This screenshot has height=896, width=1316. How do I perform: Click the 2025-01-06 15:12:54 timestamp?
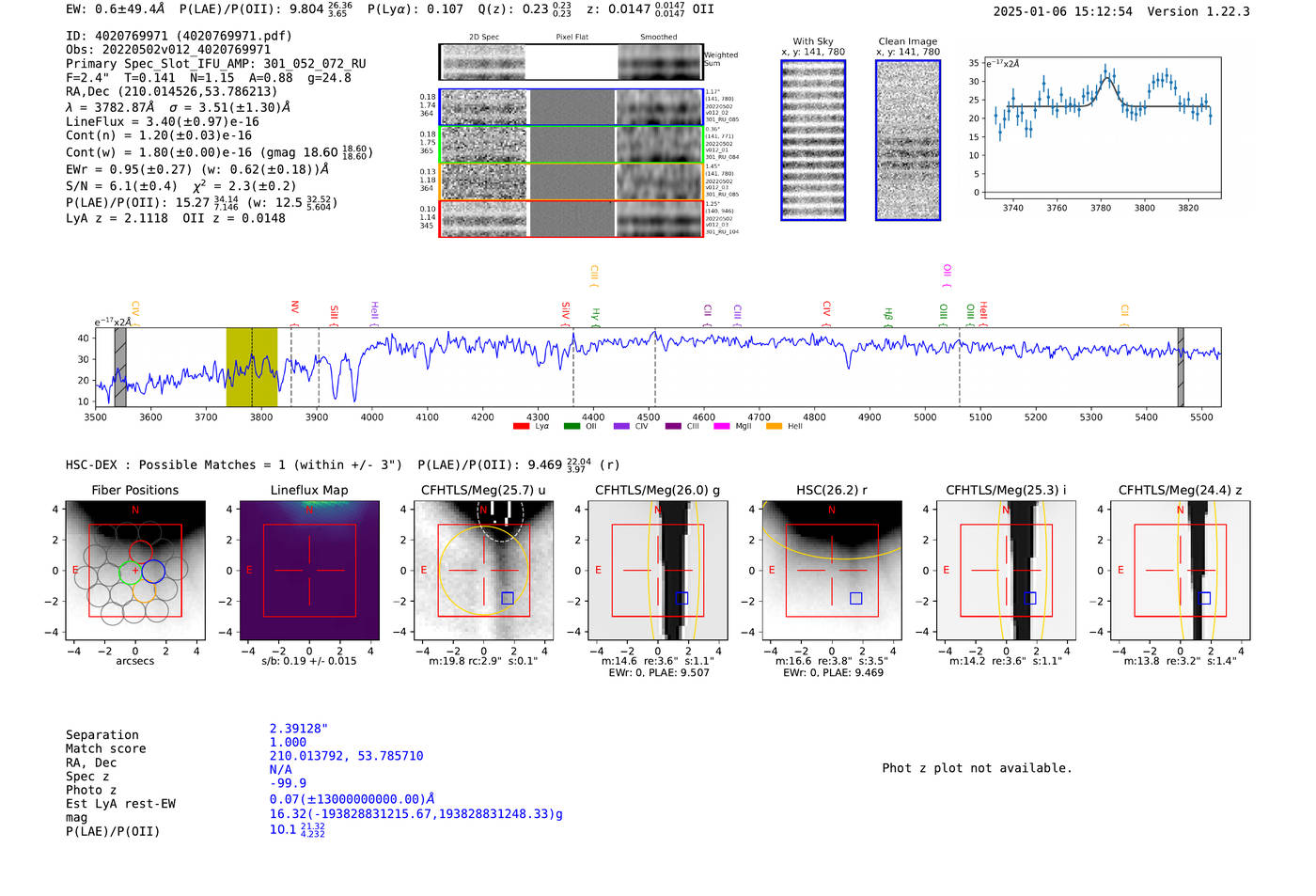[1063, 11]
